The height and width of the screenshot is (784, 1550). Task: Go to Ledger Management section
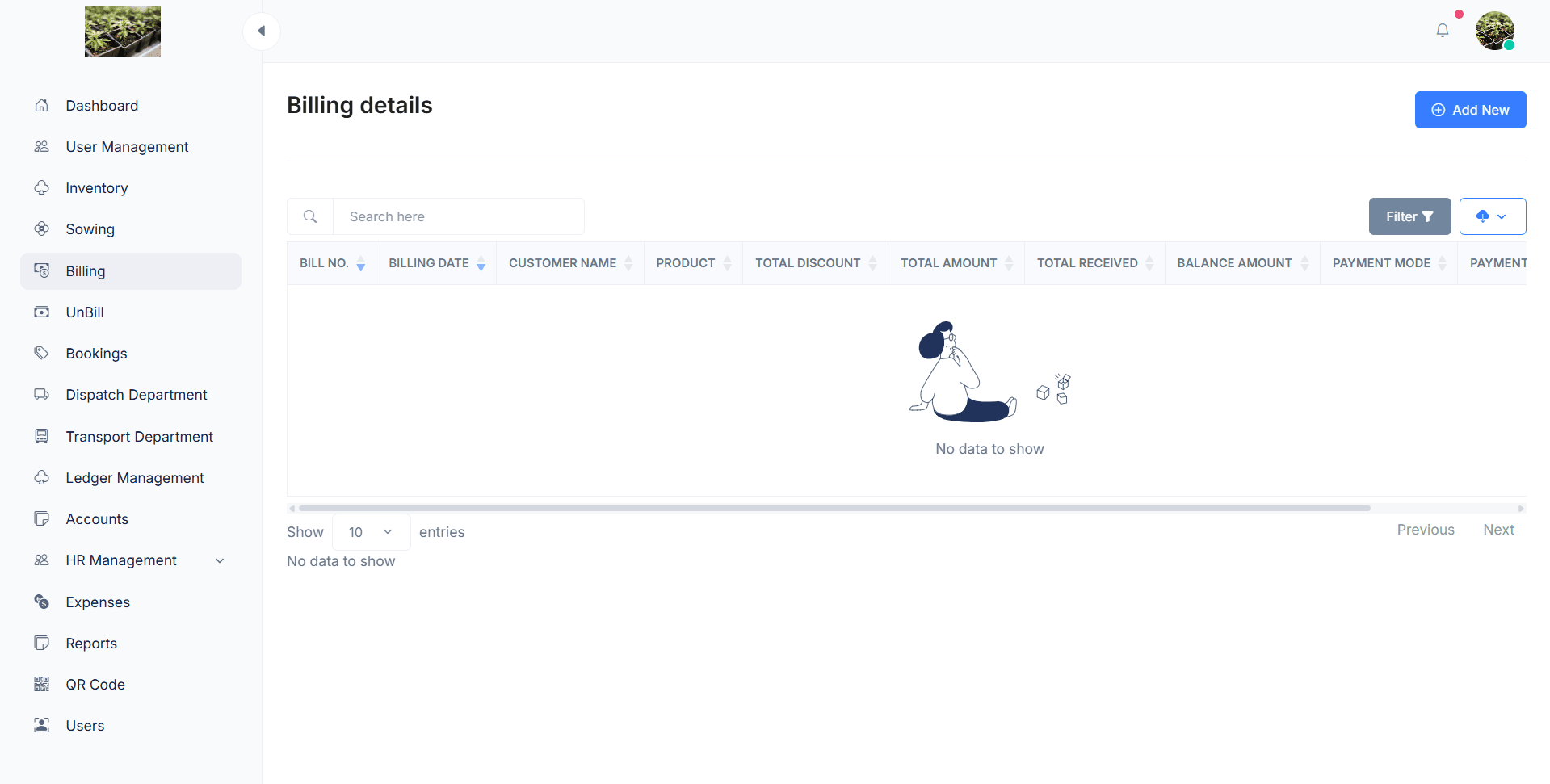point(135,478)
